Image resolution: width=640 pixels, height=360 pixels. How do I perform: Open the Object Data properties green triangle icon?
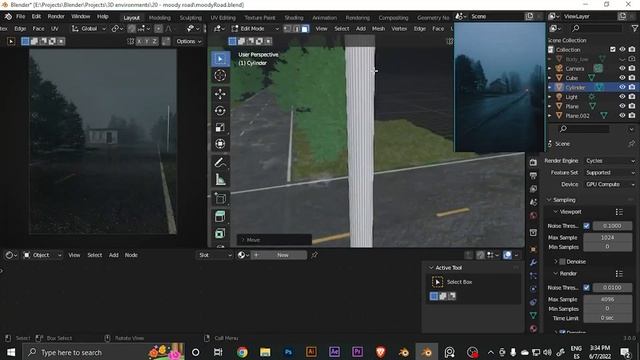tap(533, 315)
